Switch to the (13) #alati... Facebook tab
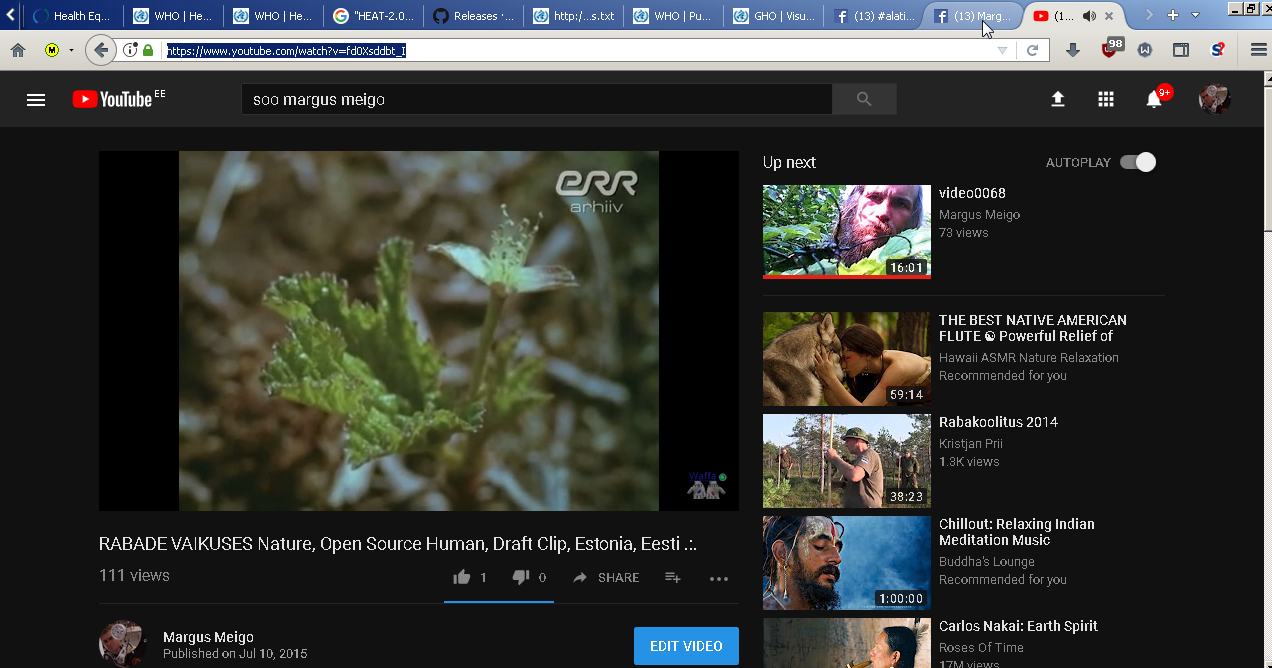This screenshot has width=1272, height=668. point(873,16)
